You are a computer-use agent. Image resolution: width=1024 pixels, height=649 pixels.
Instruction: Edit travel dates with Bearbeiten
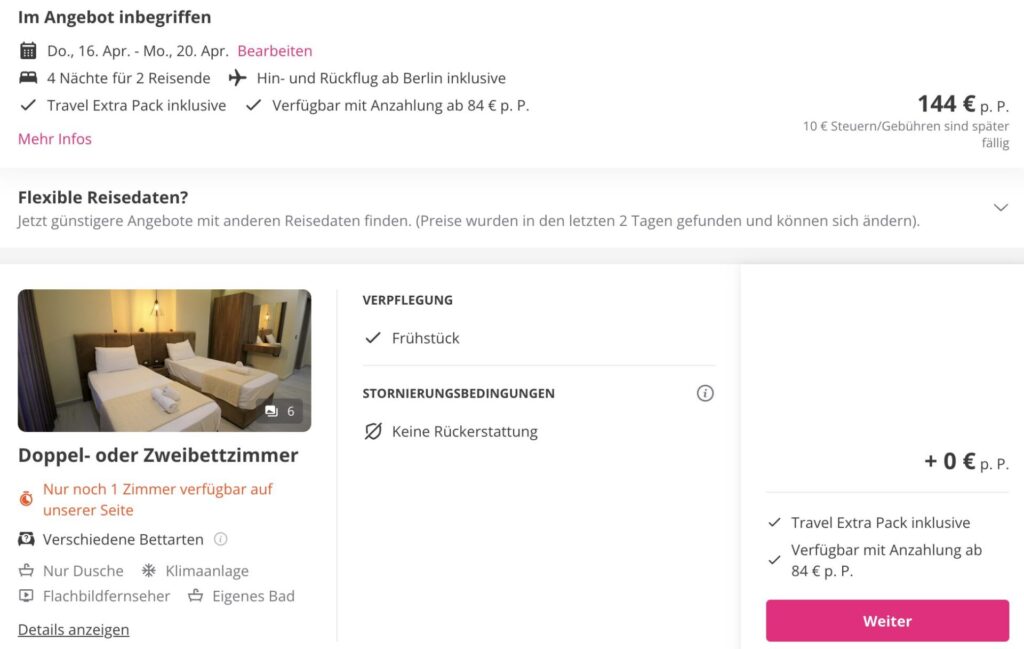point(275,51)
